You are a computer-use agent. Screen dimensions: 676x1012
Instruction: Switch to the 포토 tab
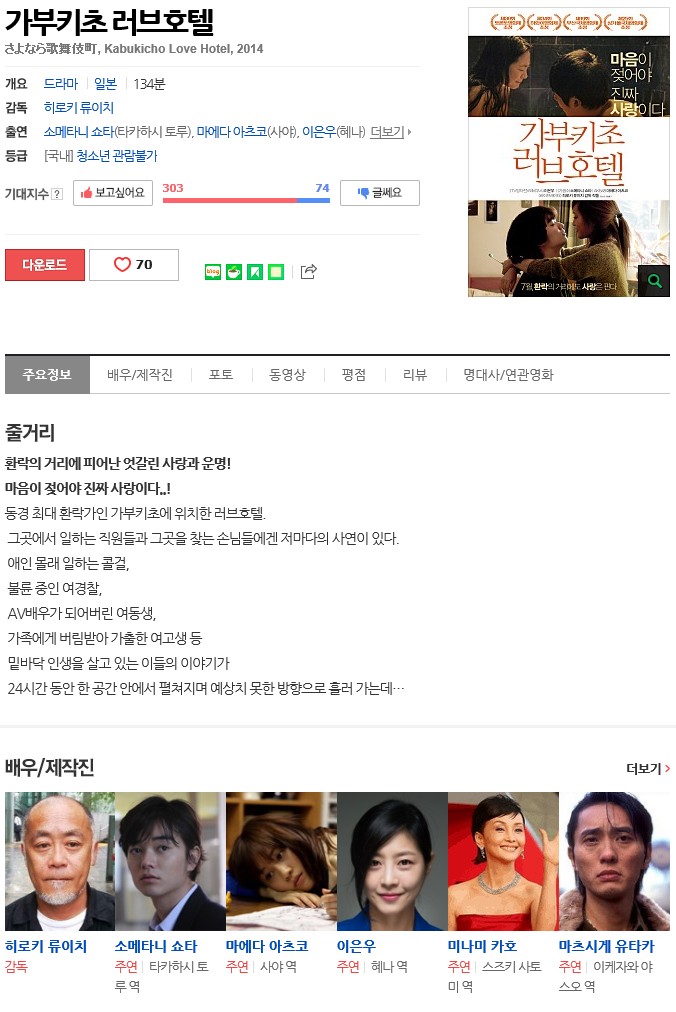[x=221, y=375]
